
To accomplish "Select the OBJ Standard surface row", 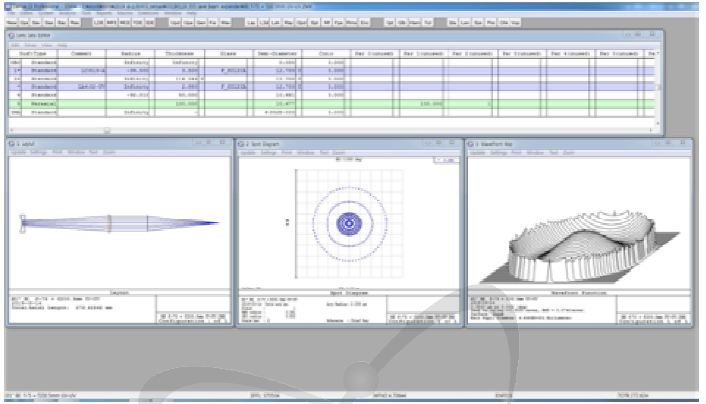I will pyautogui.click(x=332, y=63).
